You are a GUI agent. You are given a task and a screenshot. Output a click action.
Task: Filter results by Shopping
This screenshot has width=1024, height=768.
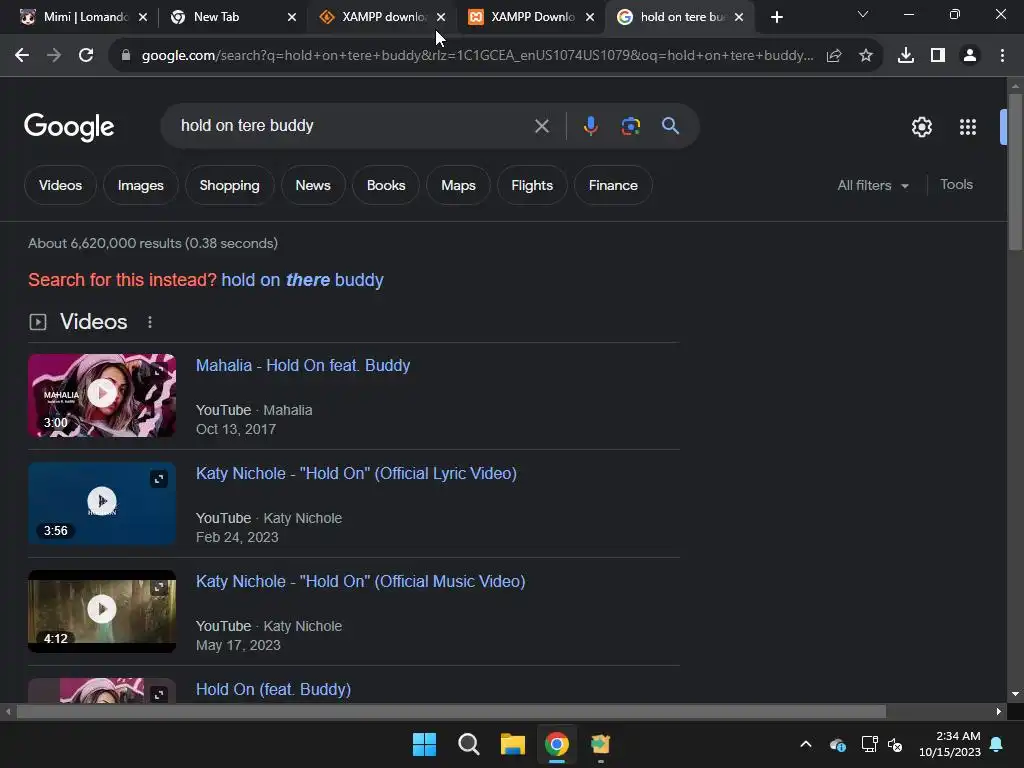point(229,185)
